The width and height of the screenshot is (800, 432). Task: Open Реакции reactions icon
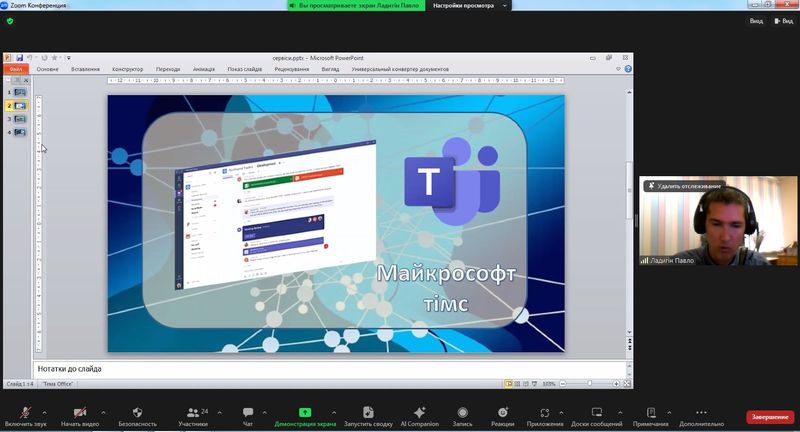503,412
